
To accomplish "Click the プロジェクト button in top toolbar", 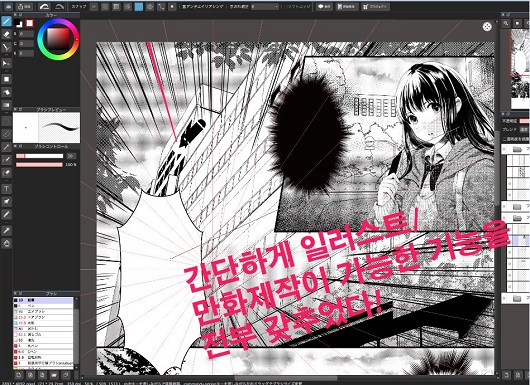I will pos(375,6).
